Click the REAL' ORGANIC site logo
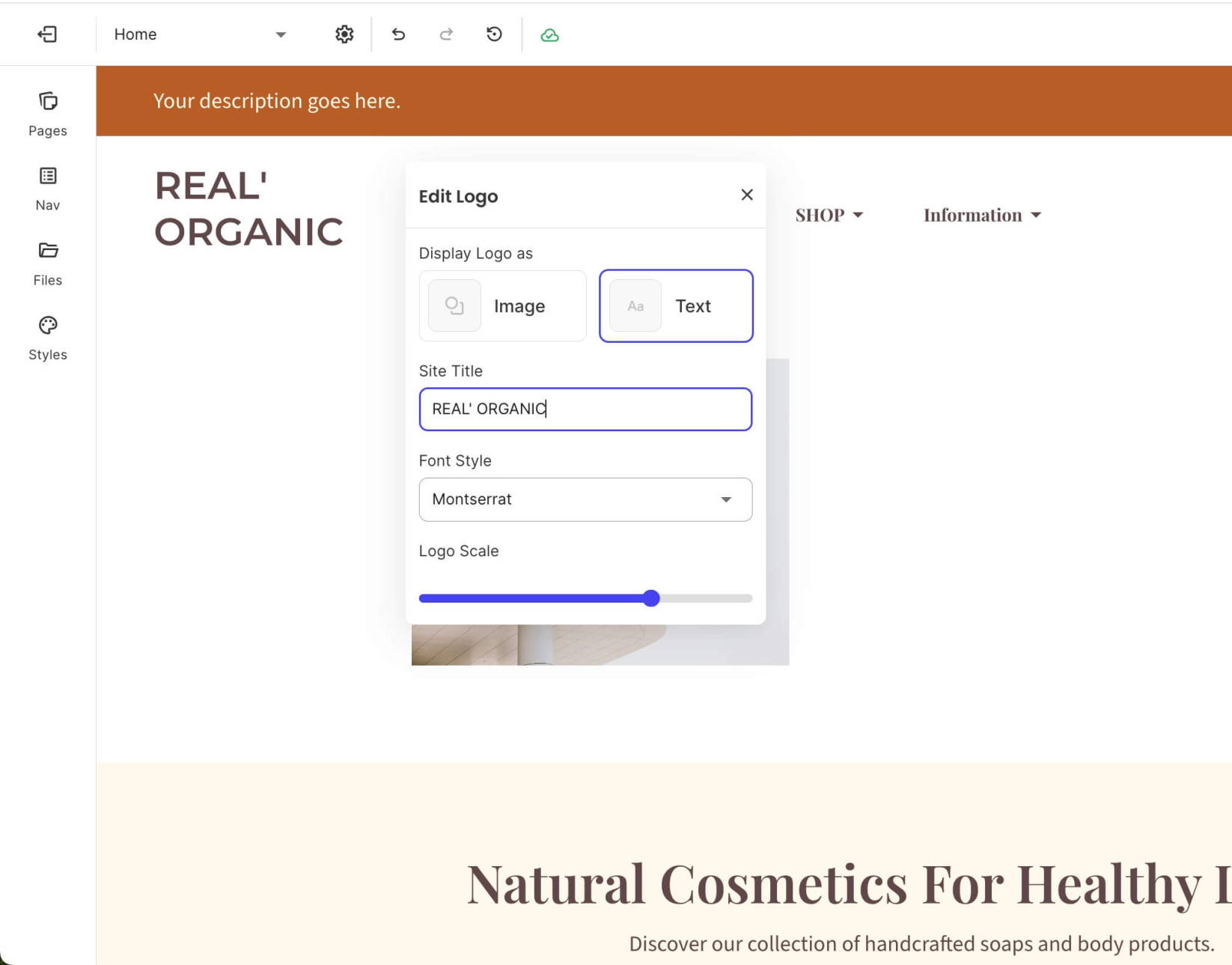The image size is (1232, 965). click(x=248, y=208)
